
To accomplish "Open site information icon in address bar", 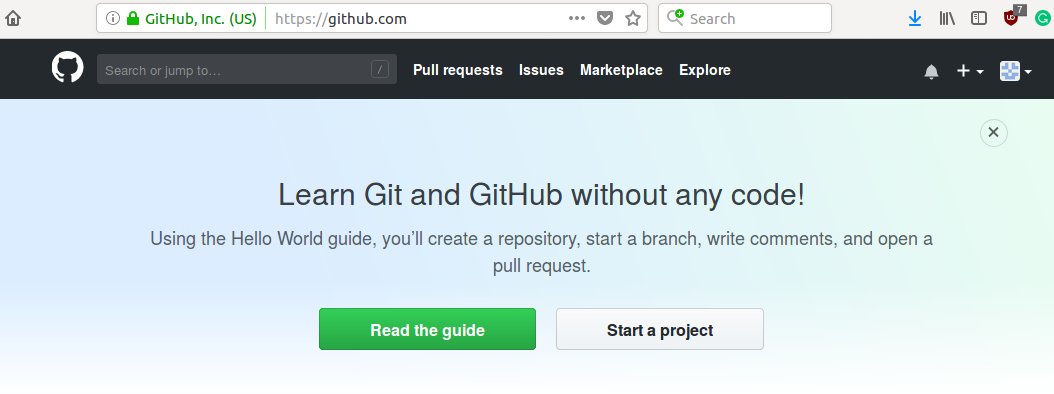I will [112, 19].
